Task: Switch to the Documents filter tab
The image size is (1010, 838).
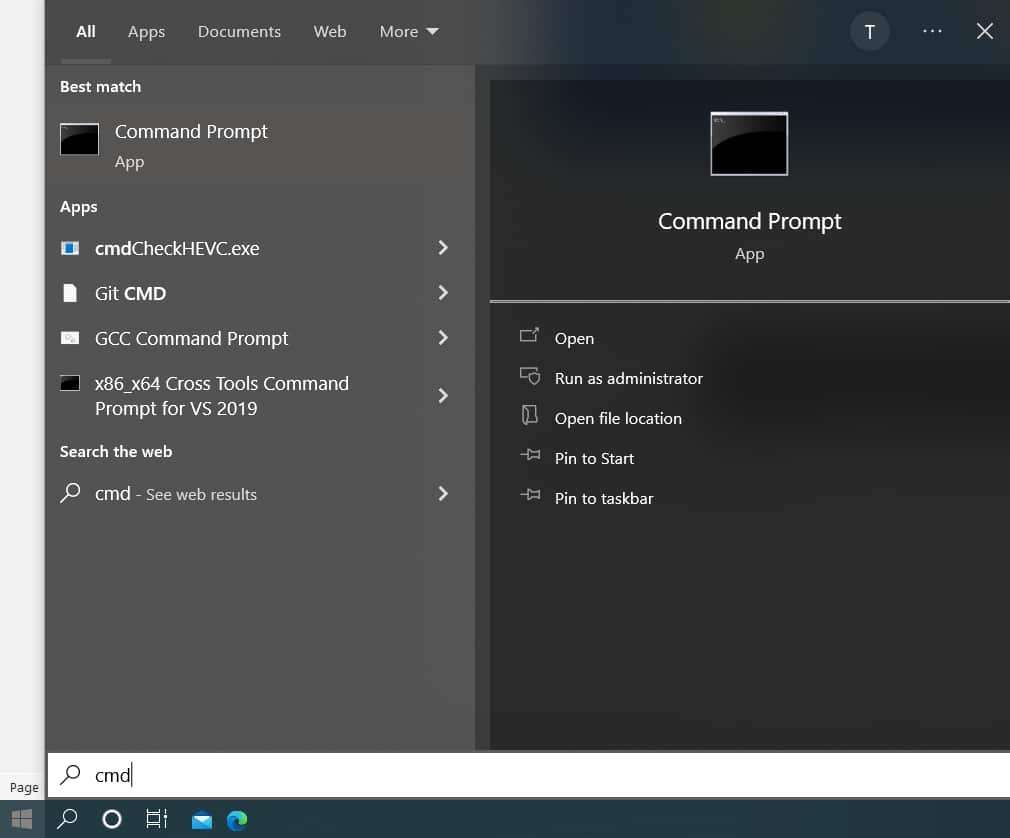Action: tap(239, 32)
